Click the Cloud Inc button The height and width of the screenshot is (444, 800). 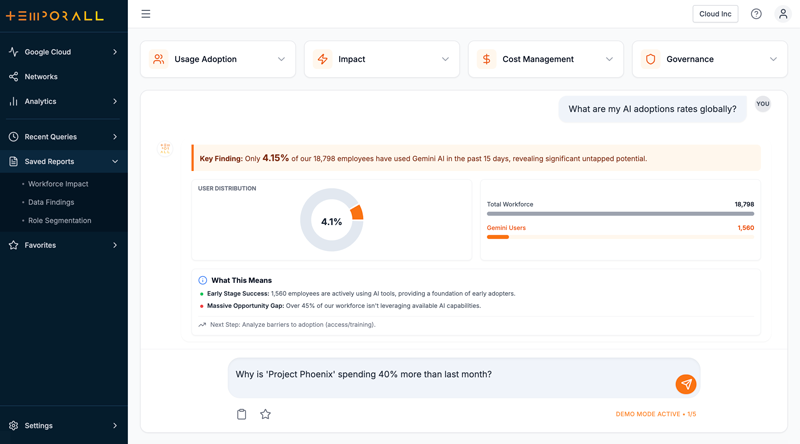(715, 14)
